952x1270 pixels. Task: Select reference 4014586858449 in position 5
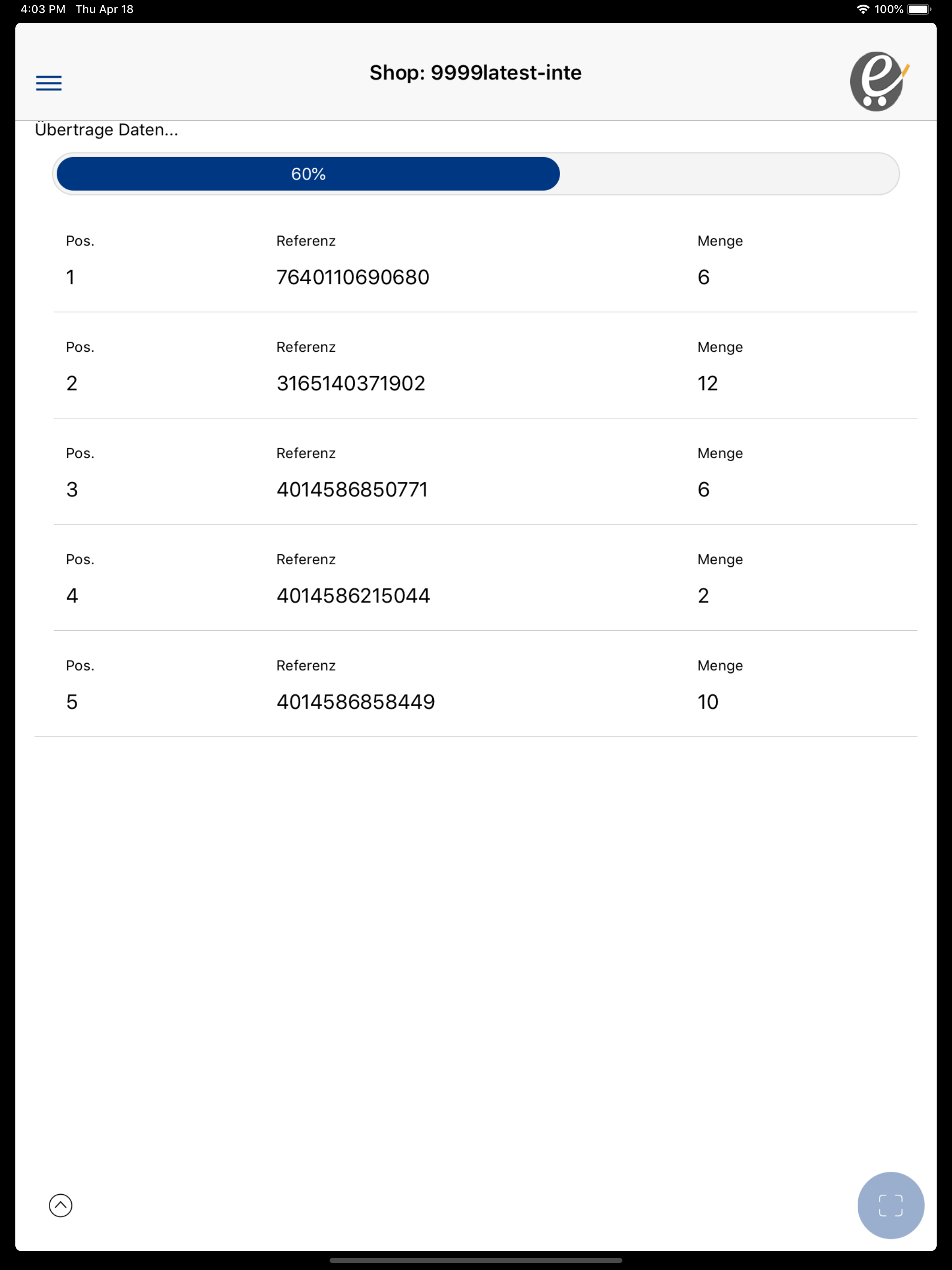click(x=356, y=702)
